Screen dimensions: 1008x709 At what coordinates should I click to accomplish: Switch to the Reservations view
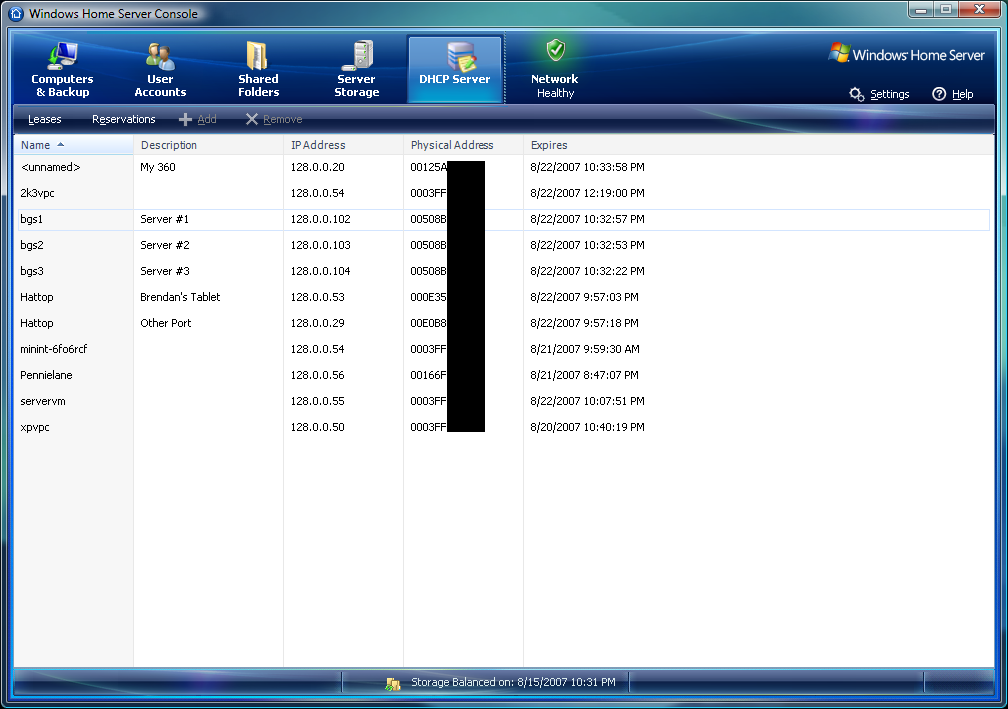click(x=123, y=120)
